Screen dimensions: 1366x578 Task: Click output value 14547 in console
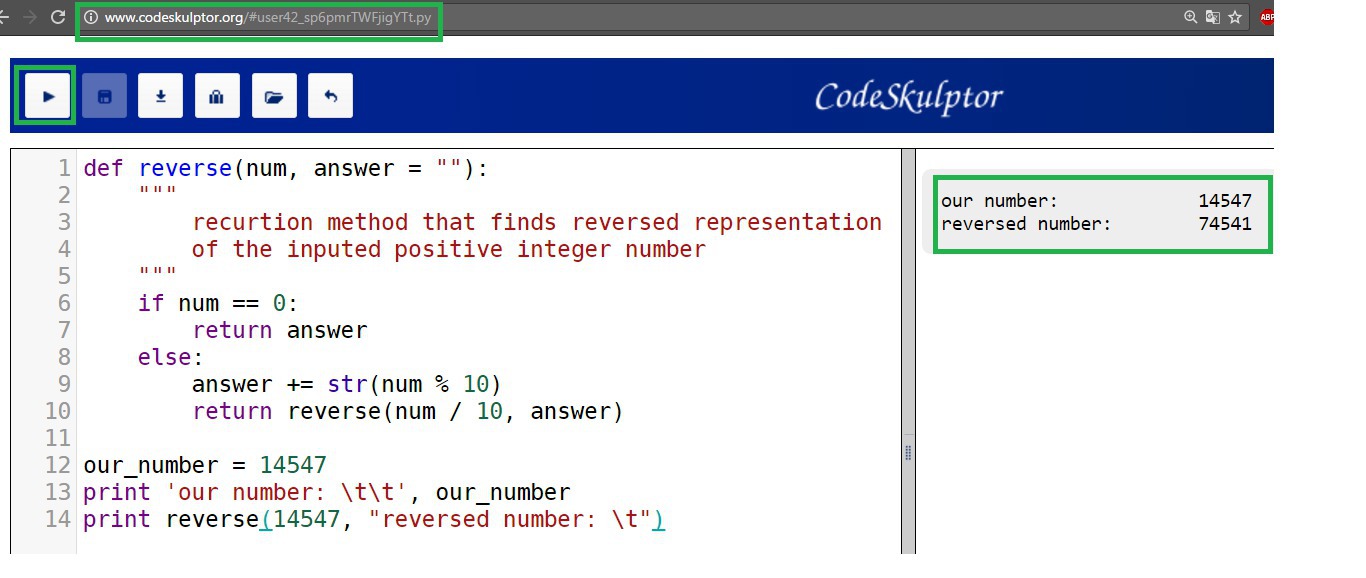[x=1225, y=201]
